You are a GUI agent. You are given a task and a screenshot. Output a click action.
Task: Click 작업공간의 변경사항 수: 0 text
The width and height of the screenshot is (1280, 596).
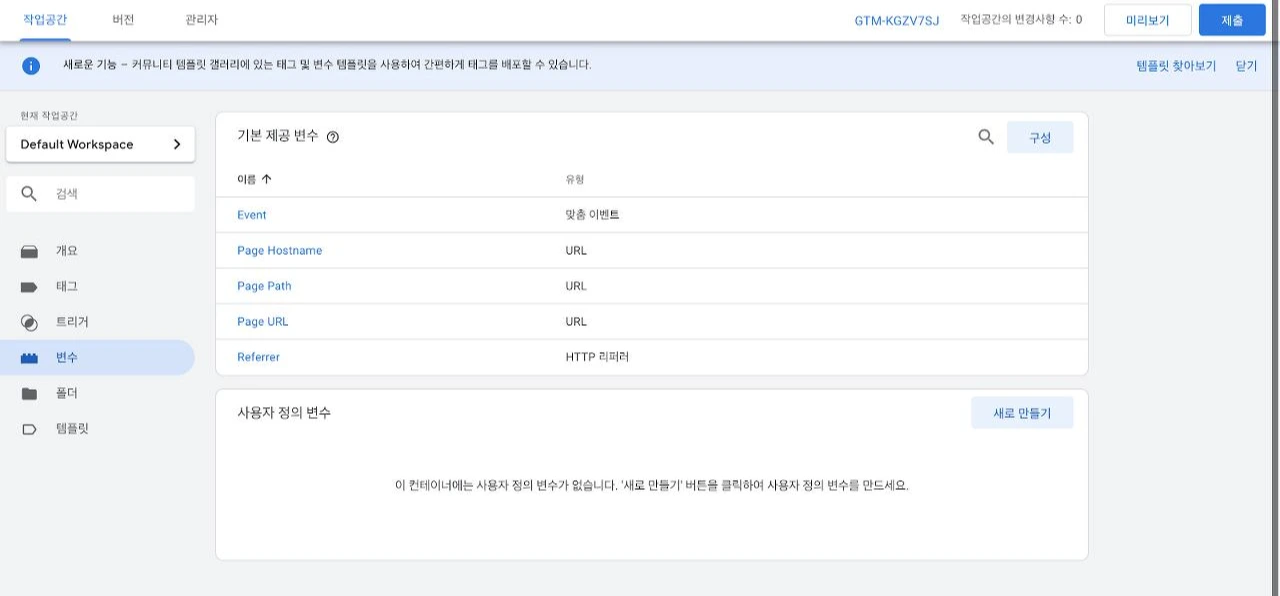[x=1021, y=20]
